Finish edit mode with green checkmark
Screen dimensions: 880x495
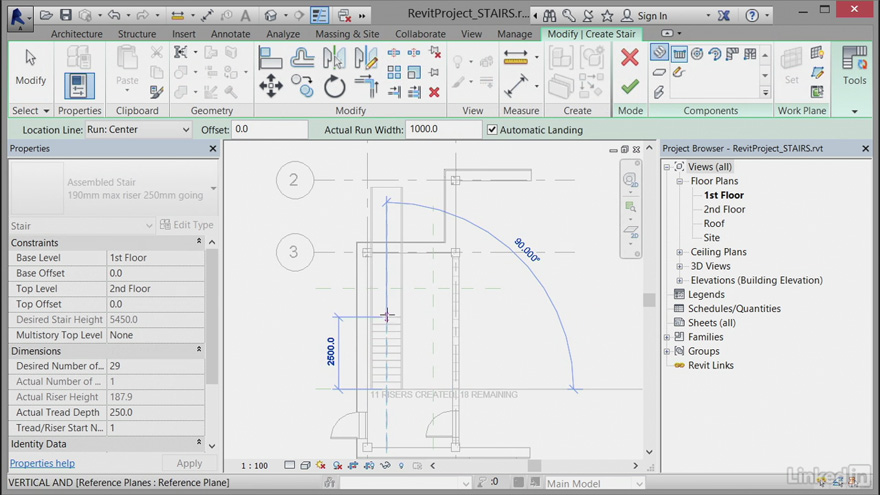[630, 86]
